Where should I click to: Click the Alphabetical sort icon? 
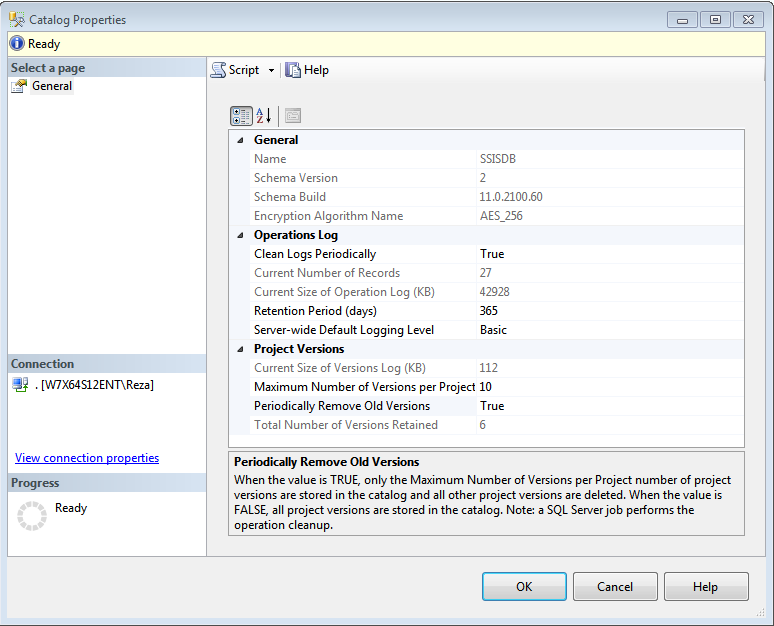(264, 115)
